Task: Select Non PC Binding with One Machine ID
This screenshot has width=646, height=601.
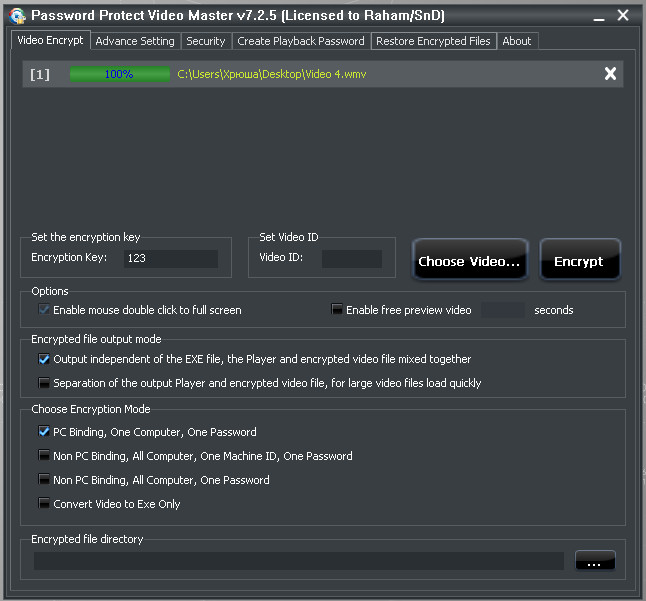Action: pyautogui.click(x=44, y=455)
